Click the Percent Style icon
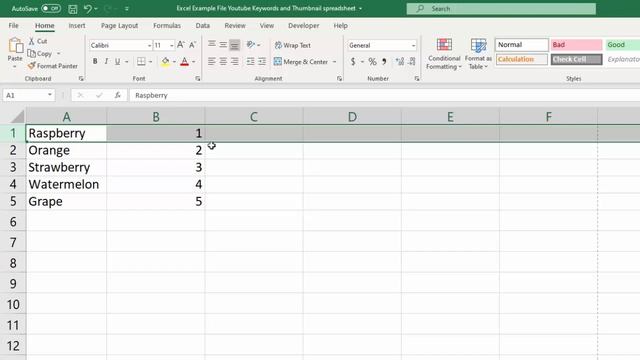This screenshot has width=640, height=360. click(372, 62)
